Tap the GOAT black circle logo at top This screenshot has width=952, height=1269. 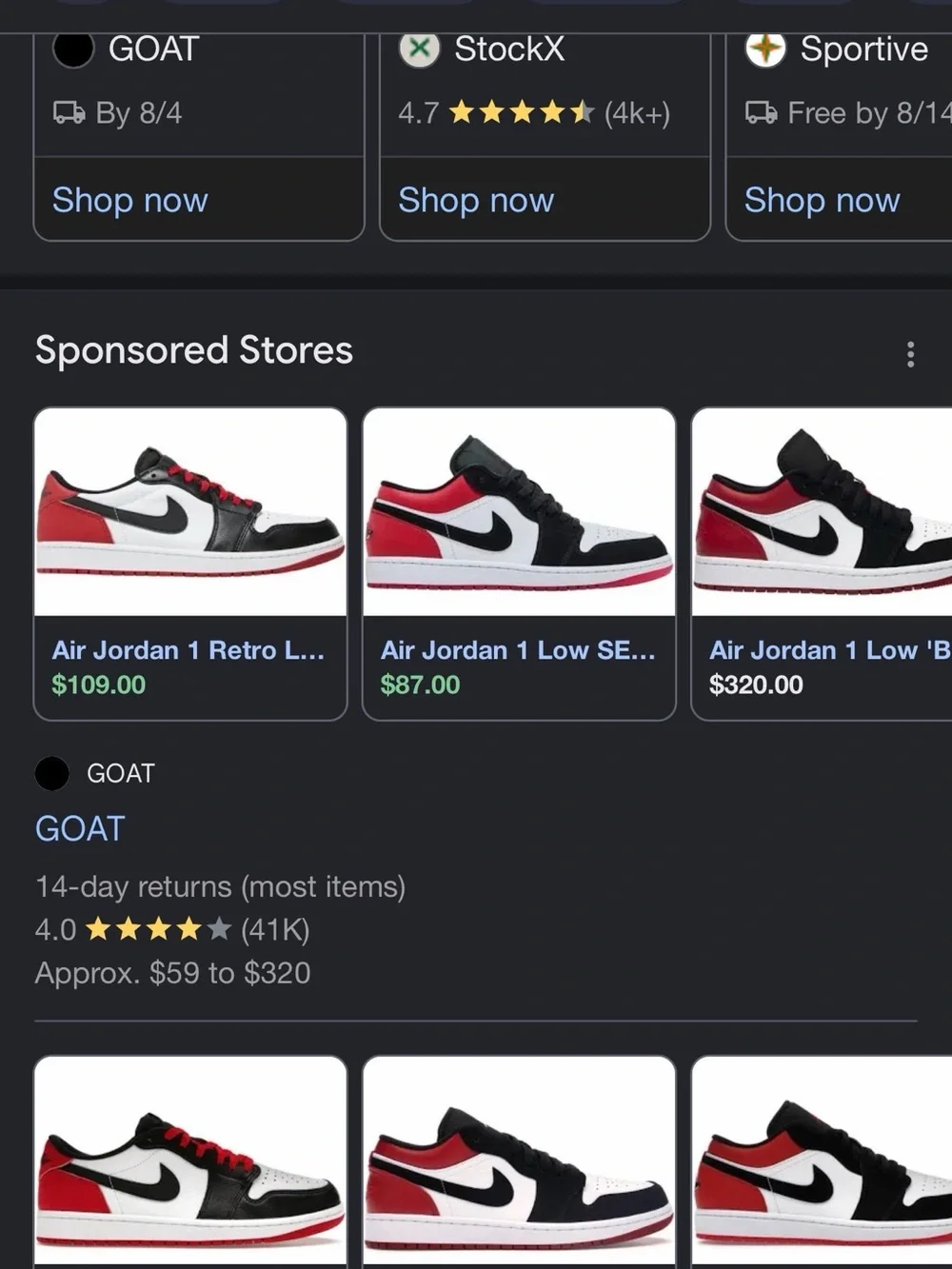73,49
